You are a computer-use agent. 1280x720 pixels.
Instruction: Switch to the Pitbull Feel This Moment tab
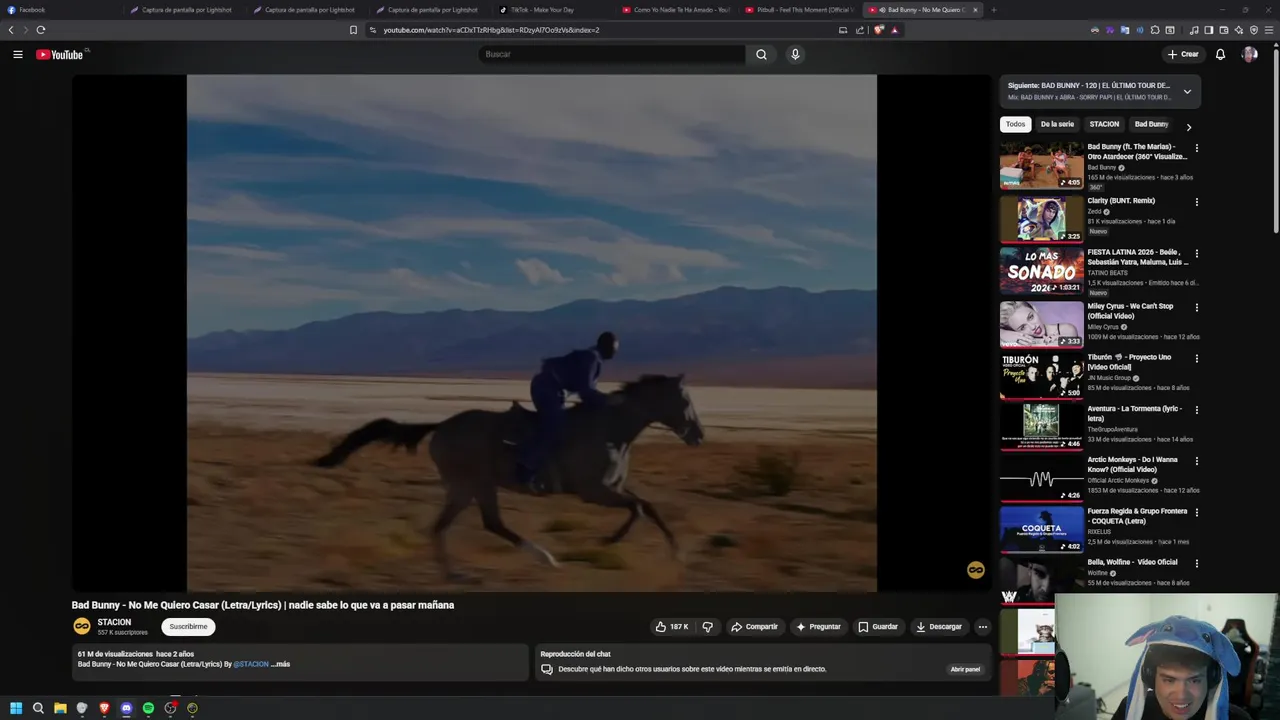798,10
